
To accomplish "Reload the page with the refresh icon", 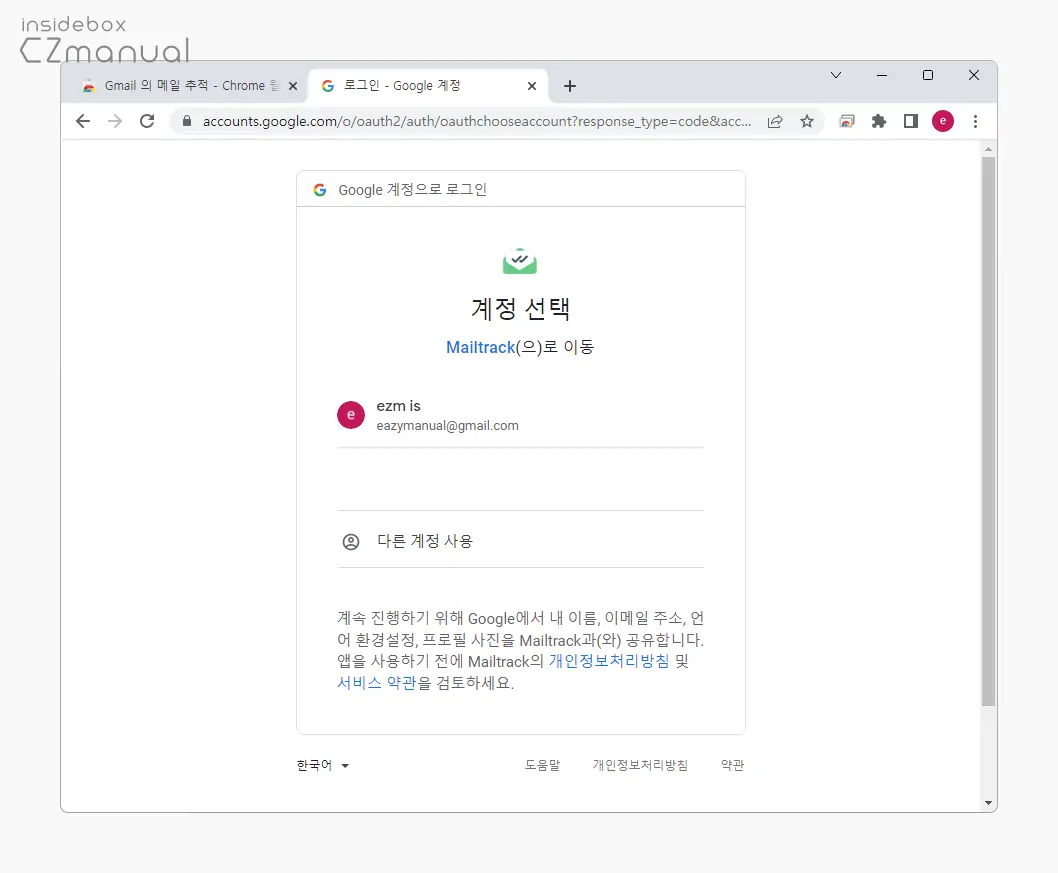I will point(147,121).
